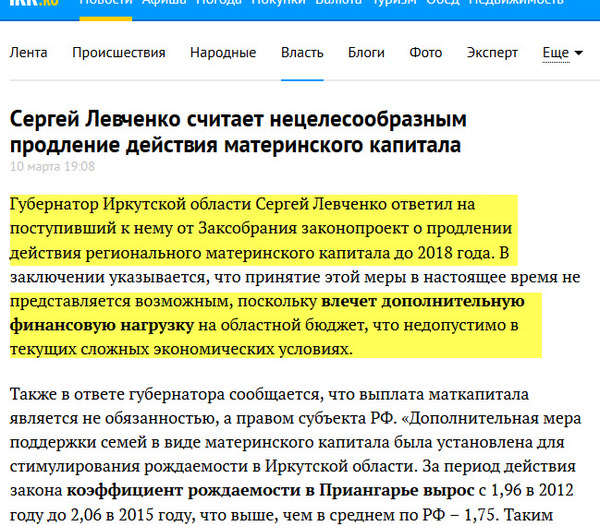Switch to the Лента tab
The height and width of the screenshot is (526, 600).
pos(29,53)
